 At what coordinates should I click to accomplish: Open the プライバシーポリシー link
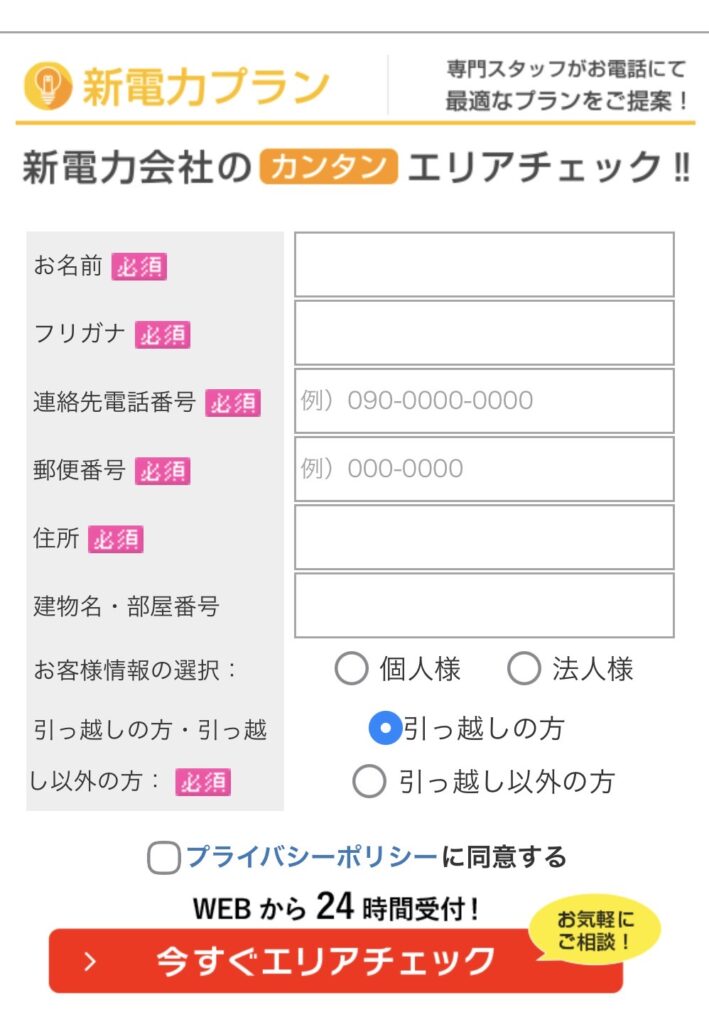point(312,857)
